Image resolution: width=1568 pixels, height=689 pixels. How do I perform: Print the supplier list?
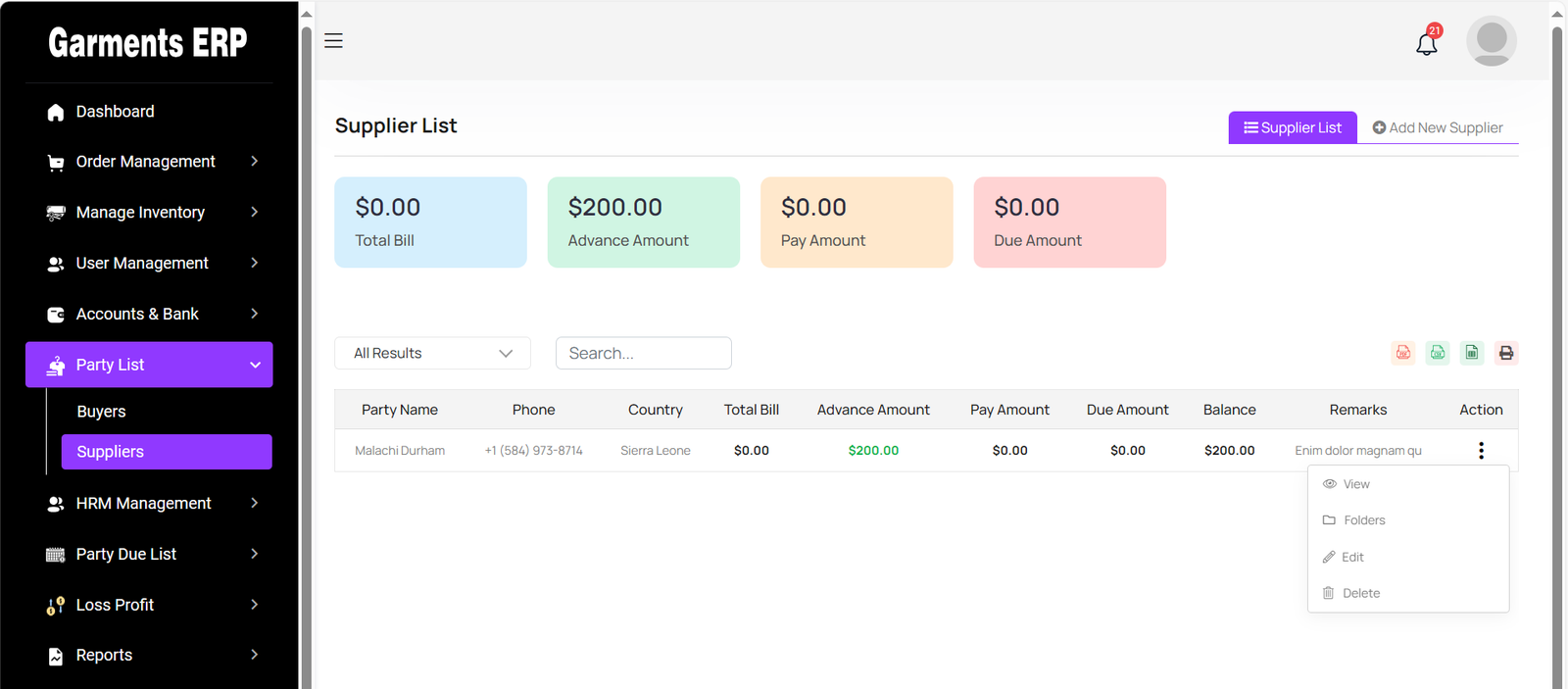point(1506,353)
